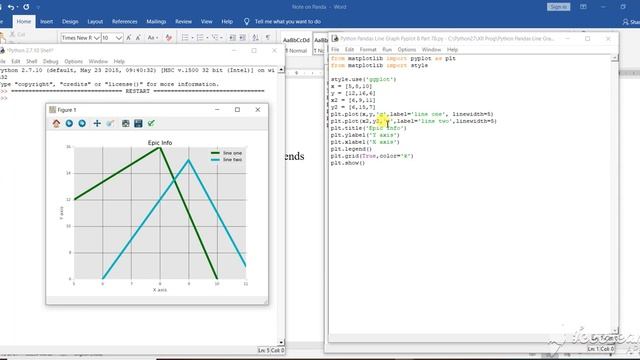Increase font size in Word ribbon
Viewport: 640px width, 360px height.
(x=129, y=38)
